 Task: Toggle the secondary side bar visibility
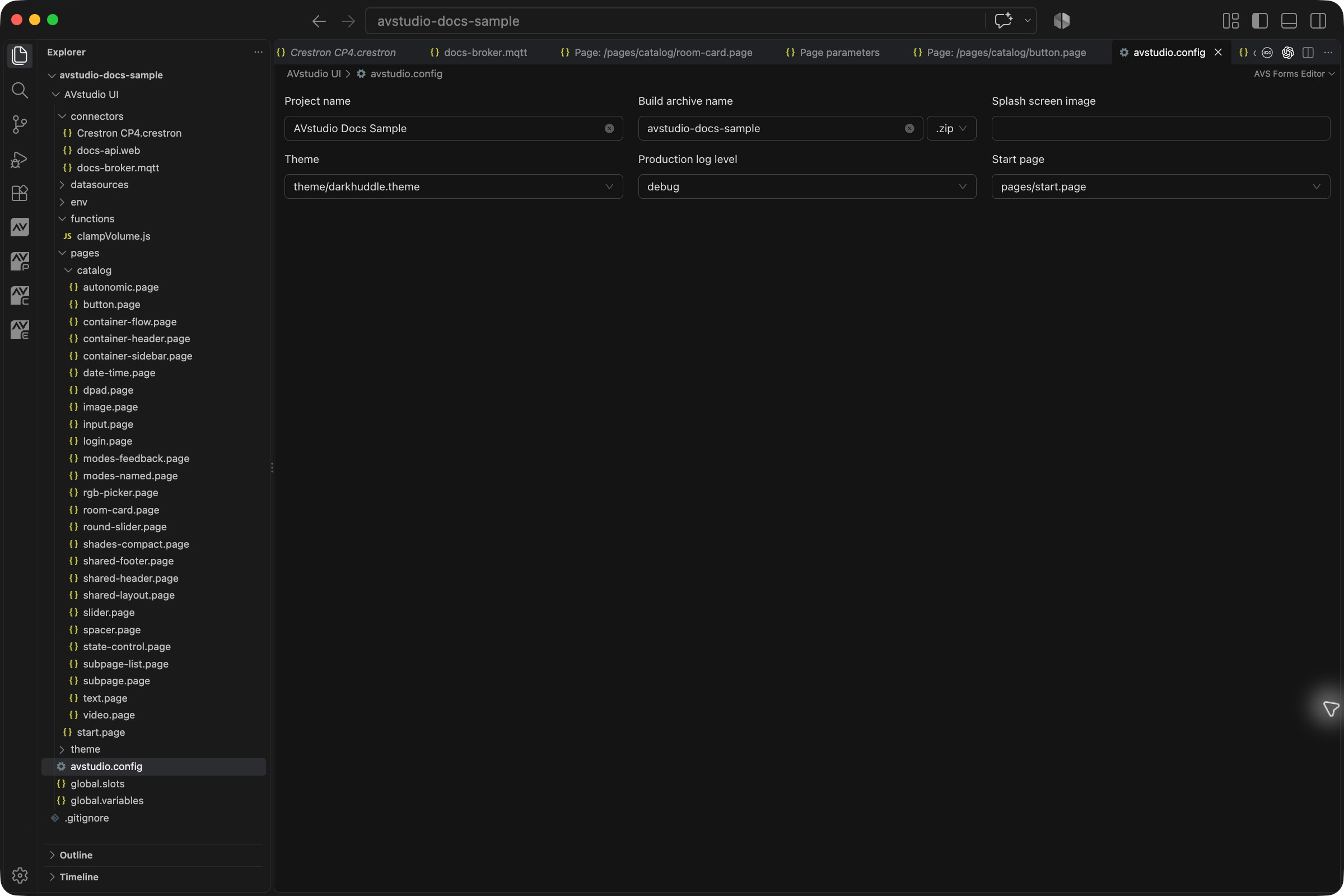click(1318, 21)
